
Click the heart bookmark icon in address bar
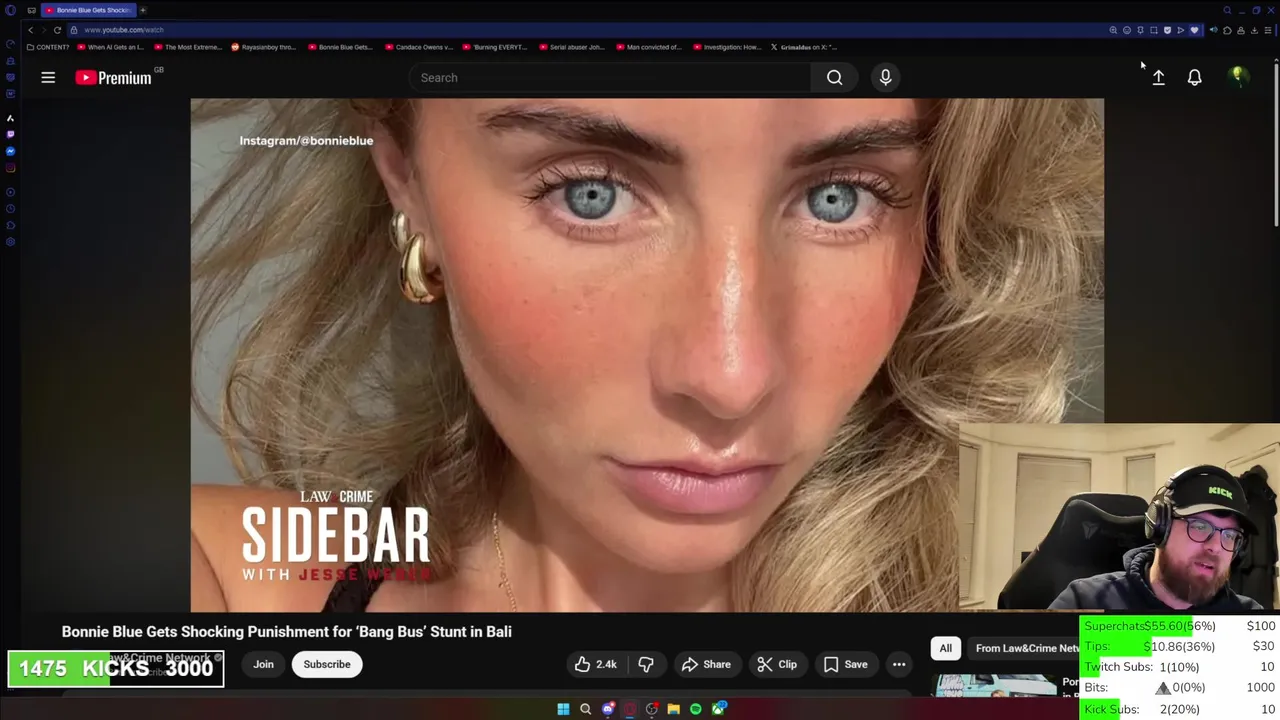[x=1194, y=30]
